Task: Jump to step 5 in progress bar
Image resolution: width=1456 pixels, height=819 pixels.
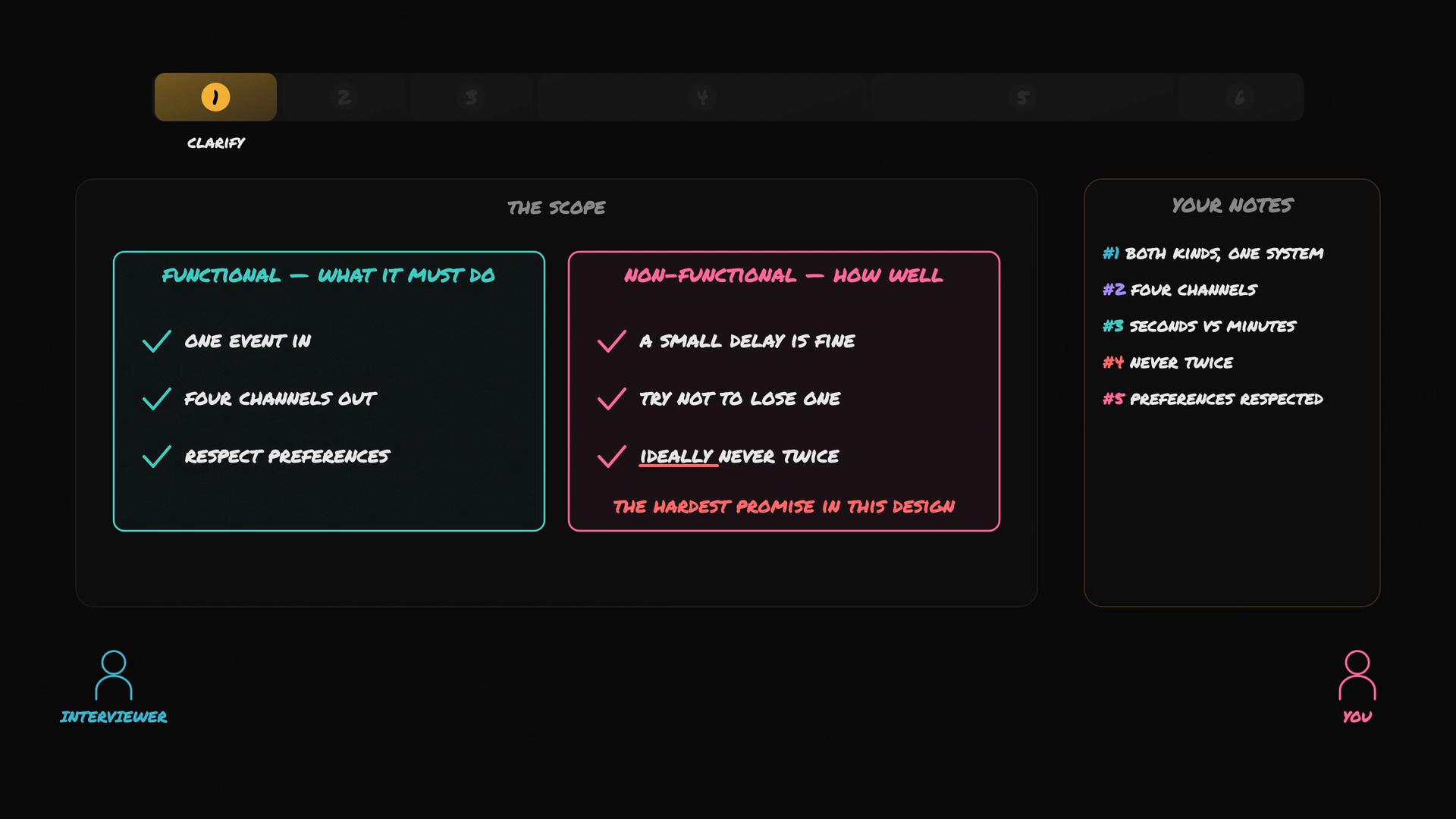Action: (x=1022, y=98)
